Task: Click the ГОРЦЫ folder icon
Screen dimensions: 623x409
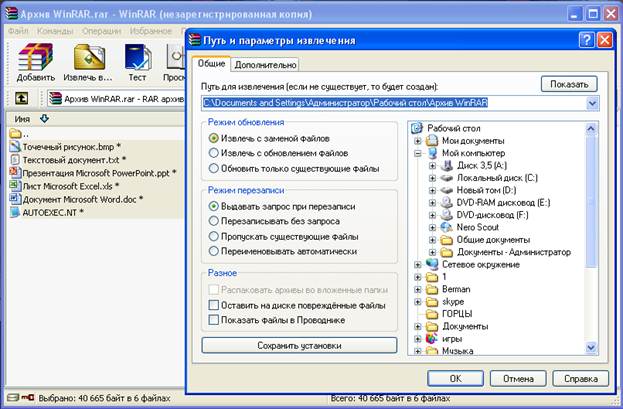Action: [x=432, y=314]
